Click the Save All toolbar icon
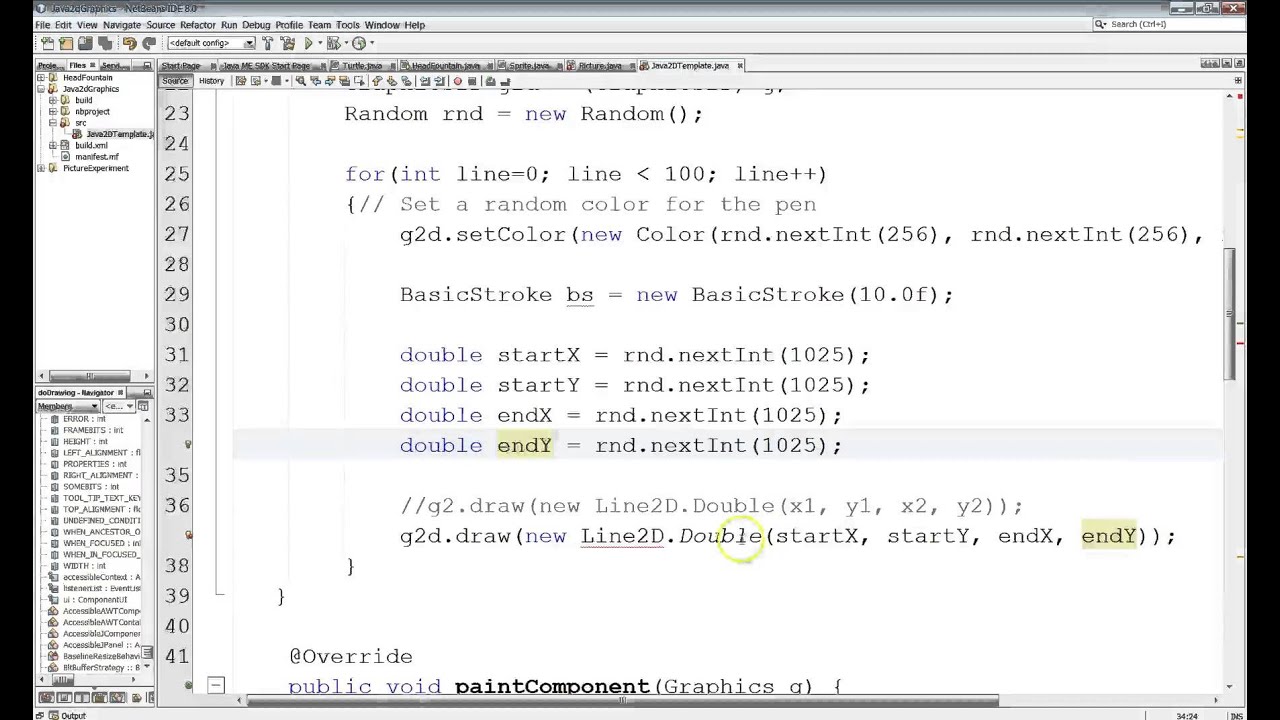1280x720 pixels. click(x=105, y=43)
